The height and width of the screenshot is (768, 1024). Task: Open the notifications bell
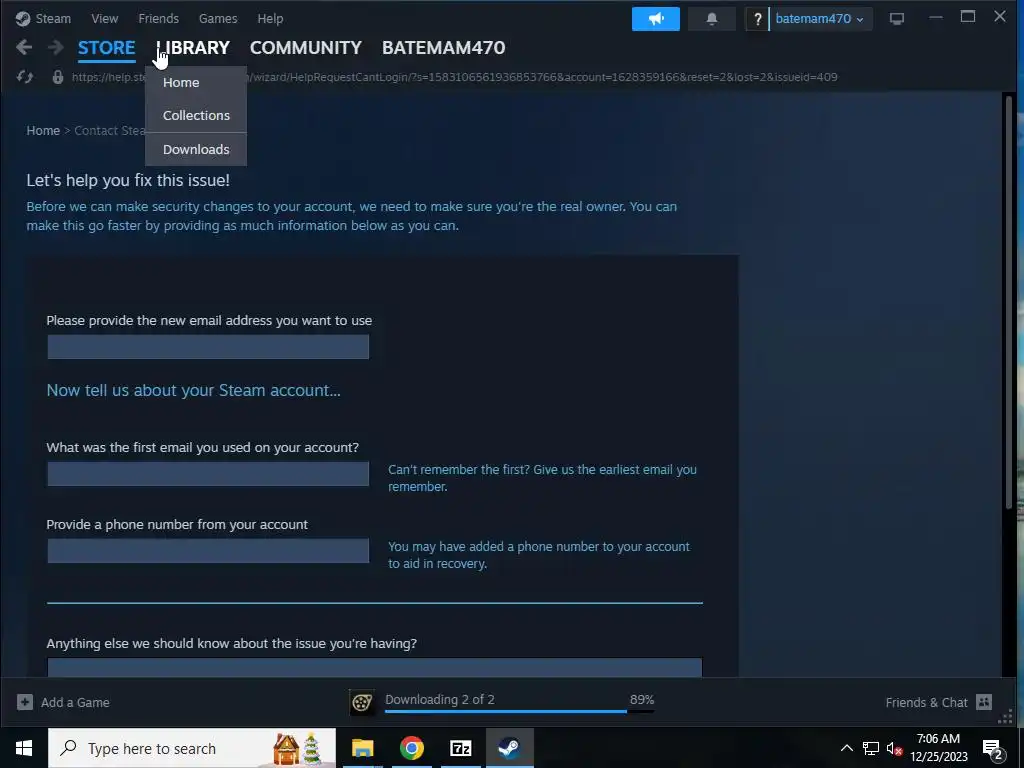pyautogui.click(x=712, y=19)
